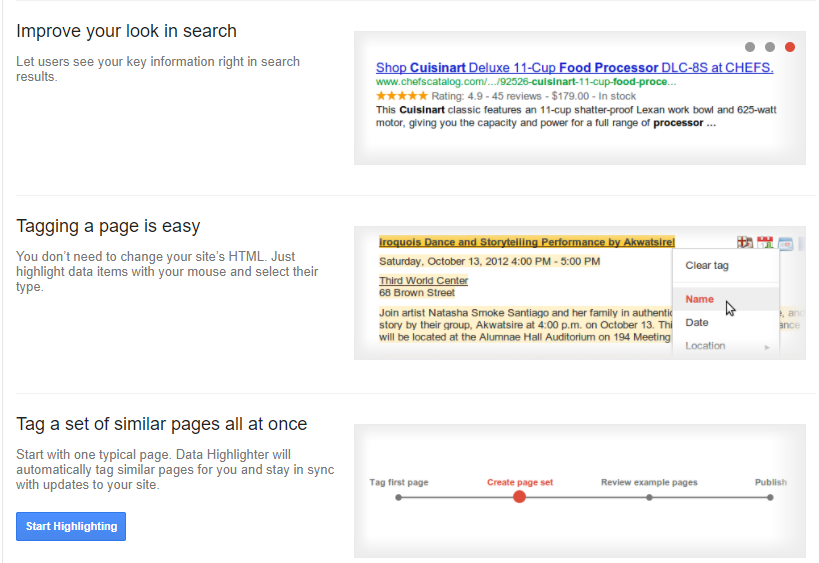The height and width of the screenshot is (563, 819).
Task: Click the Third World Center link
Action: 423,281
